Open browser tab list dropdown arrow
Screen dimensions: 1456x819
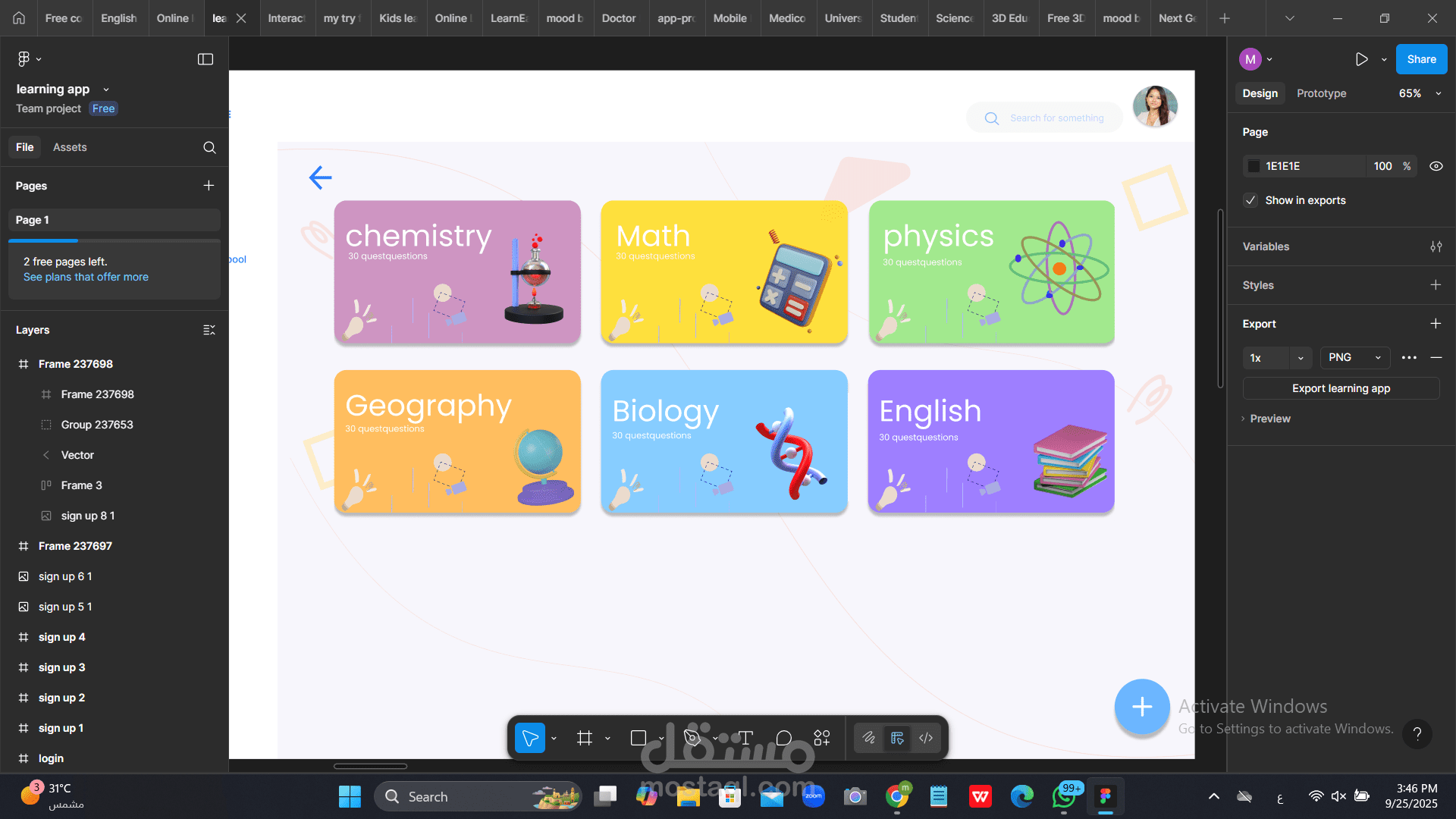(x=1290, y=18)
